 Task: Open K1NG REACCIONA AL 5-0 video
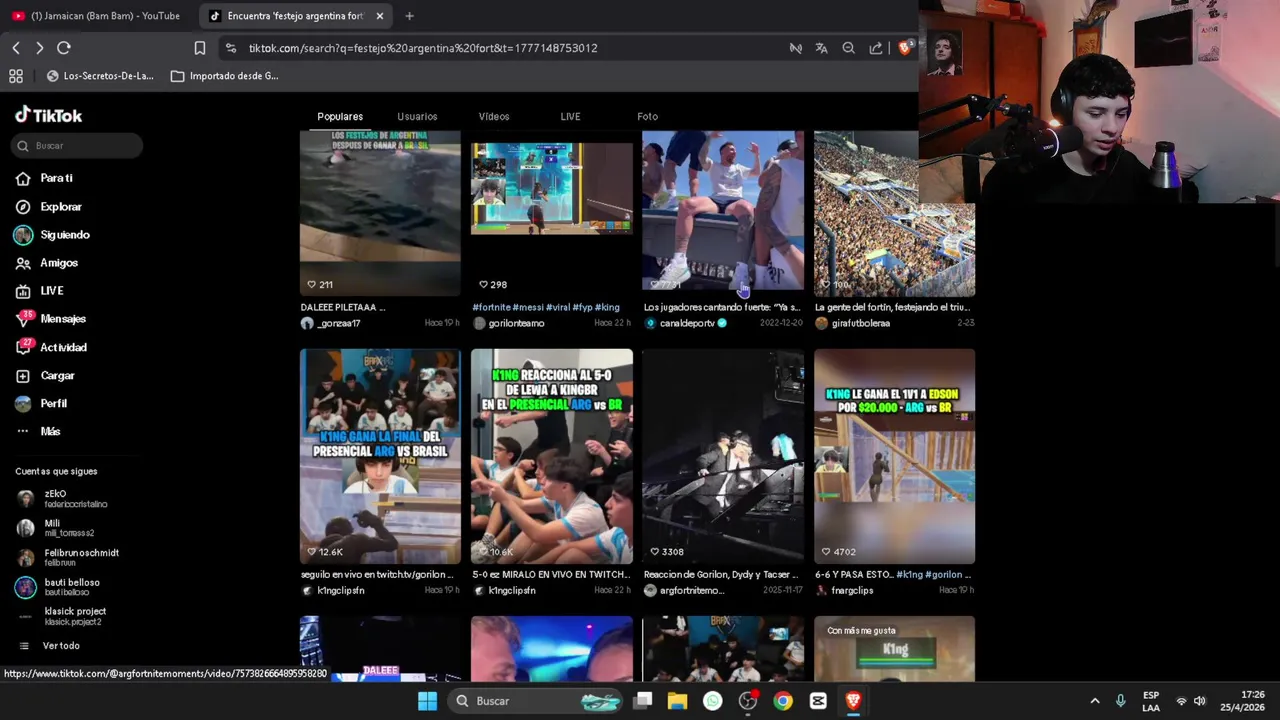tap(552, 456)
